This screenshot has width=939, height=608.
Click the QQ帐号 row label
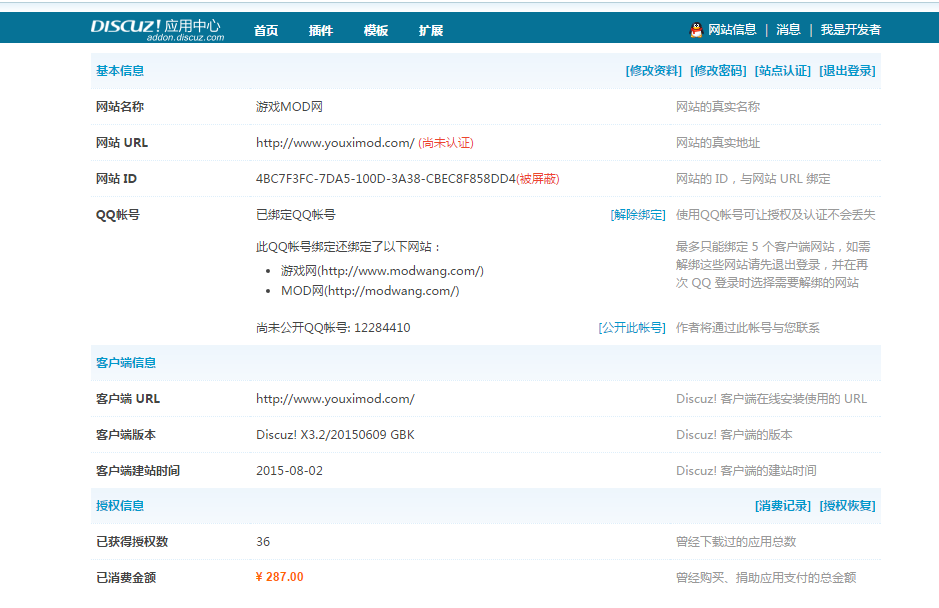click(117, 215)
